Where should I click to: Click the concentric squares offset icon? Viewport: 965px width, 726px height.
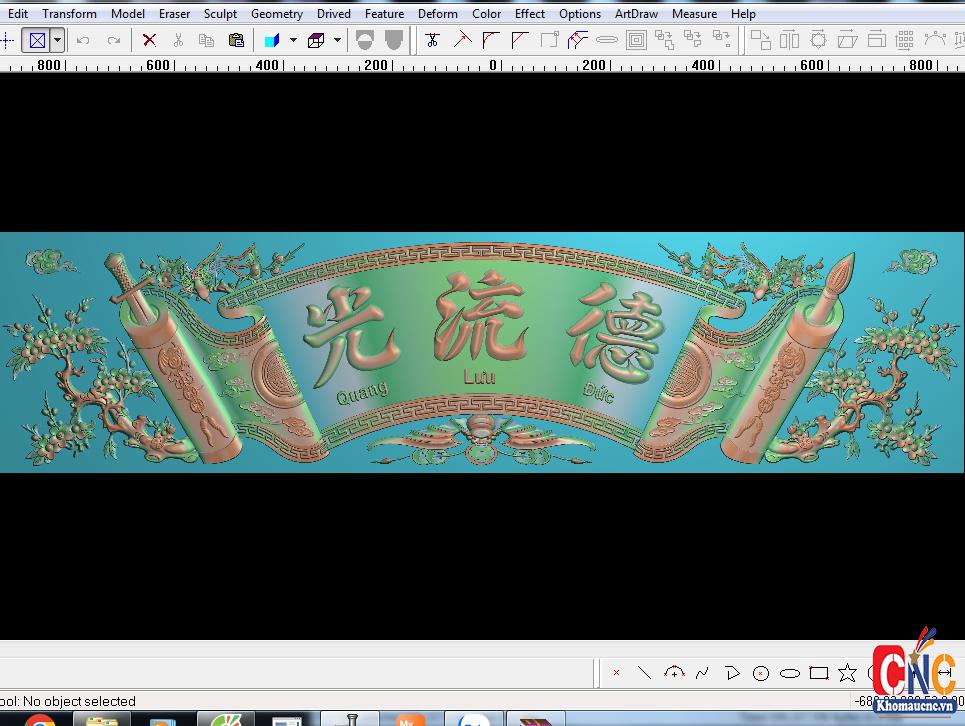pos(636,41)
